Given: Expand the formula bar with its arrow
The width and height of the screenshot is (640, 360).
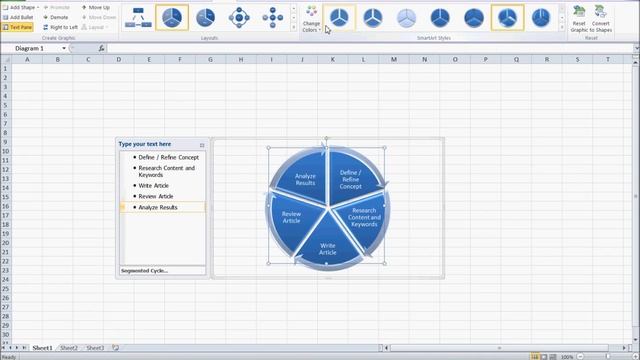Looking at the screenshot, I should pos(636,49).
